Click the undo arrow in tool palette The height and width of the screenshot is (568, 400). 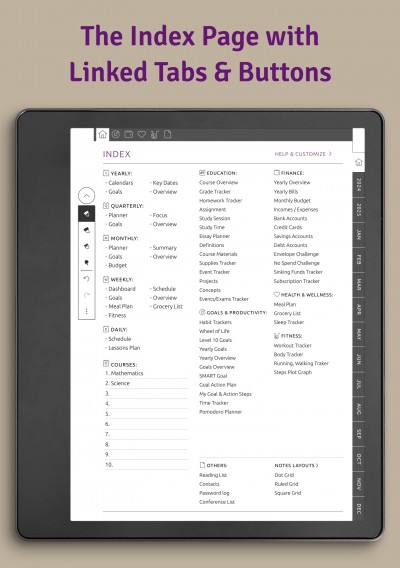[87, 279]
